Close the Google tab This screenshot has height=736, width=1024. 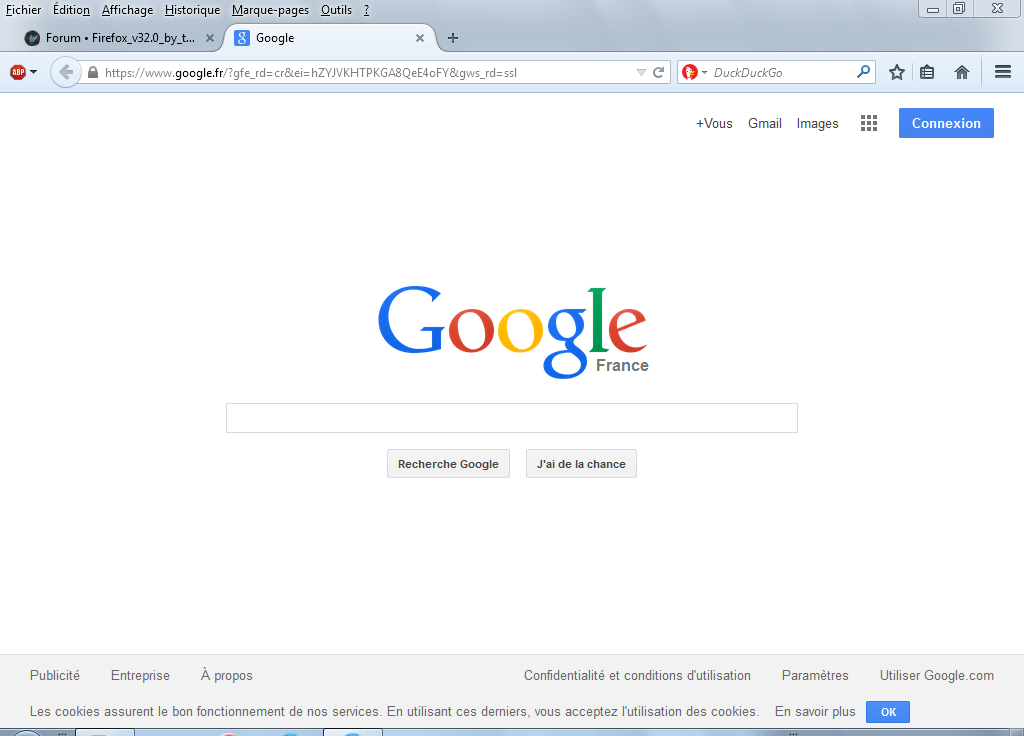pos(420,38)
